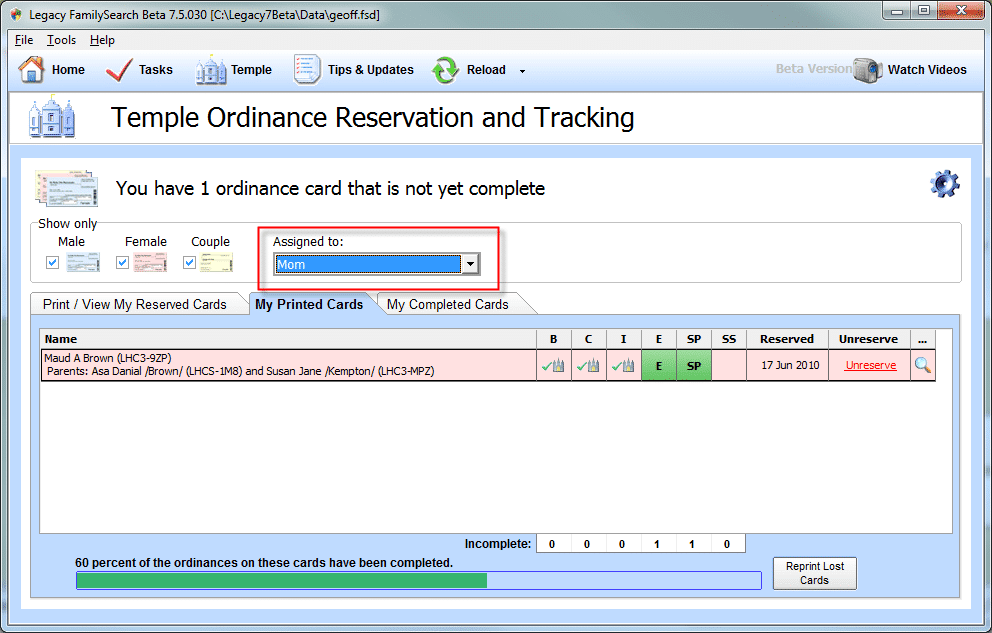Screen dimensions: 992x633
Task: Select the My Printed Cards tab
Action: coord(309,304)
